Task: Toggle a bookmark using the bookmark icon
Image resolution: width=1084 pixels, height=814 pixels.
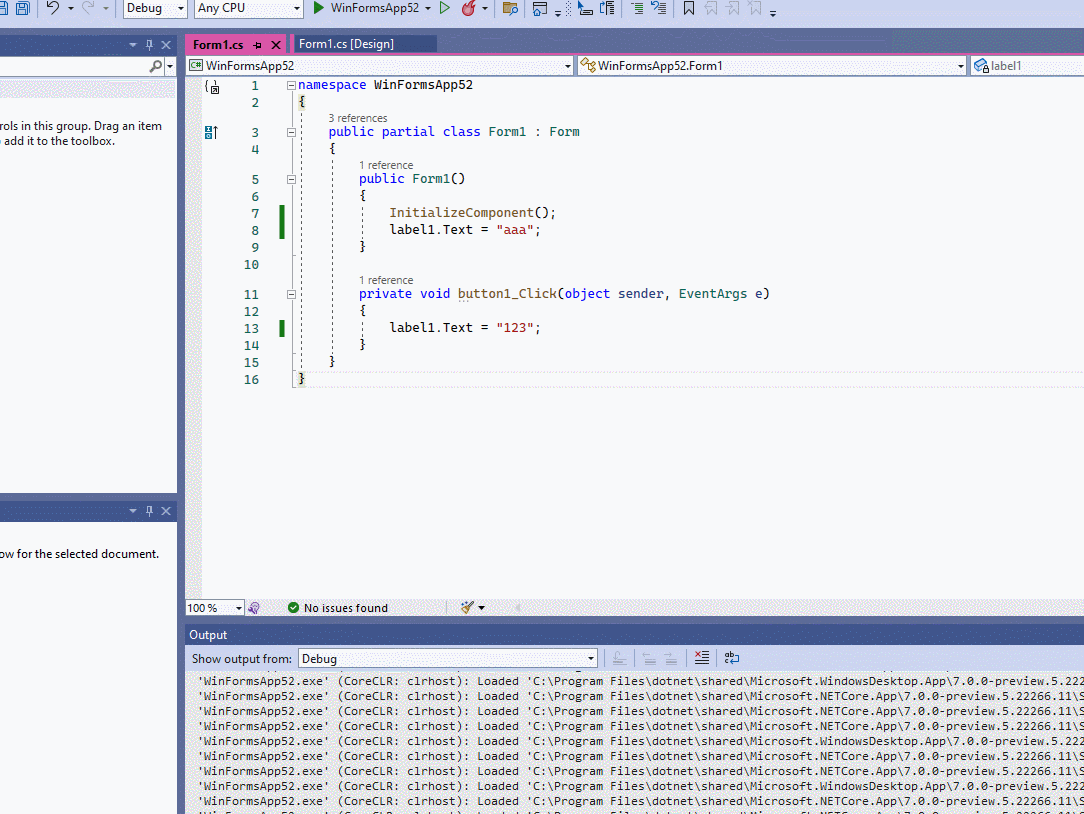Action: coord(688,8)
